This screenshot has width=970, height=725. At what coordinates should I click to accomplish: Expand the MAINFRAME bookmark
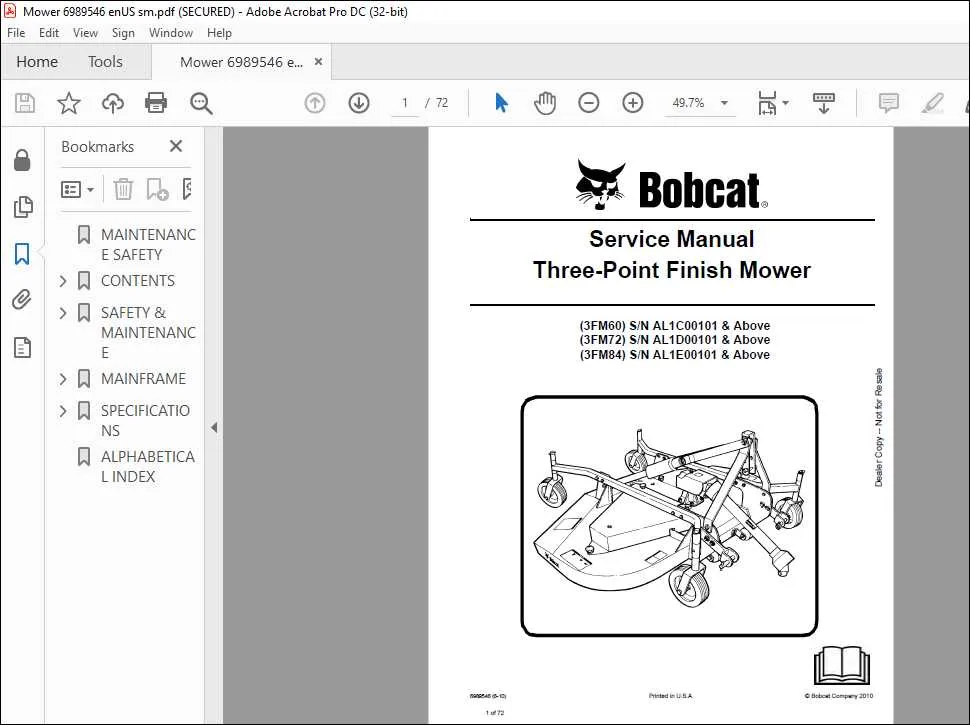coord(63,379)
